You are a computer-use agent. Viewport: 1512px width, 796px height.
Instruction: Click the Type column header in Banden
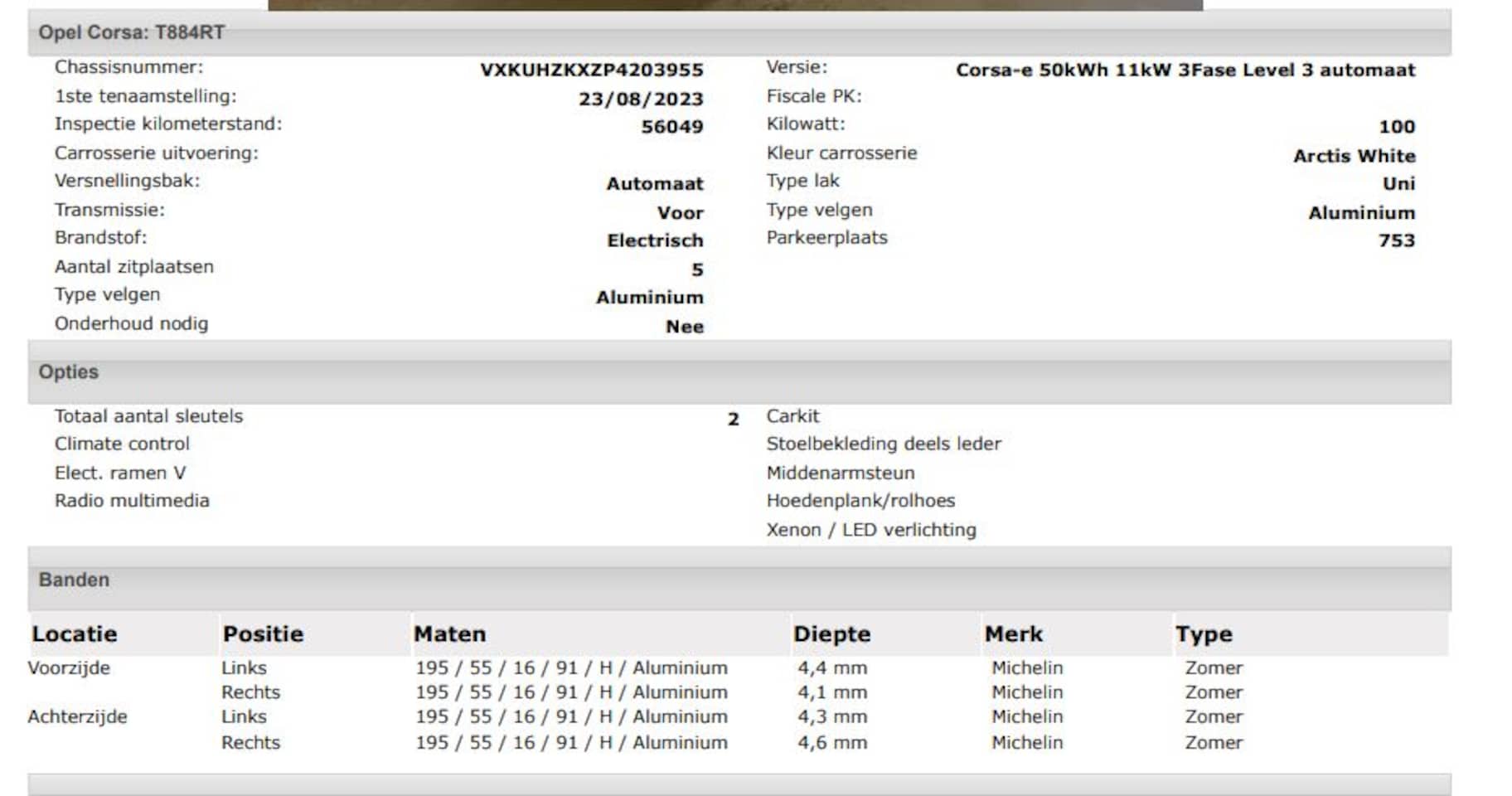coord(1204,634)
